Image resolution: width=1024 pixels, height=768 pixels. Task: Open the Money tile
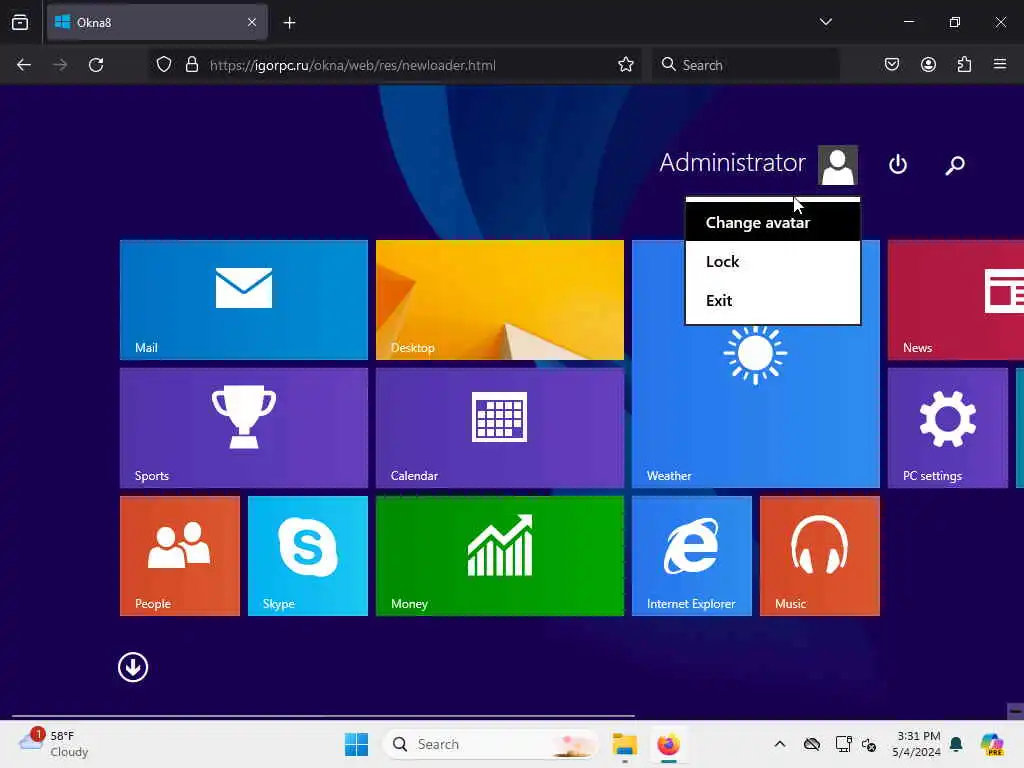500,556
